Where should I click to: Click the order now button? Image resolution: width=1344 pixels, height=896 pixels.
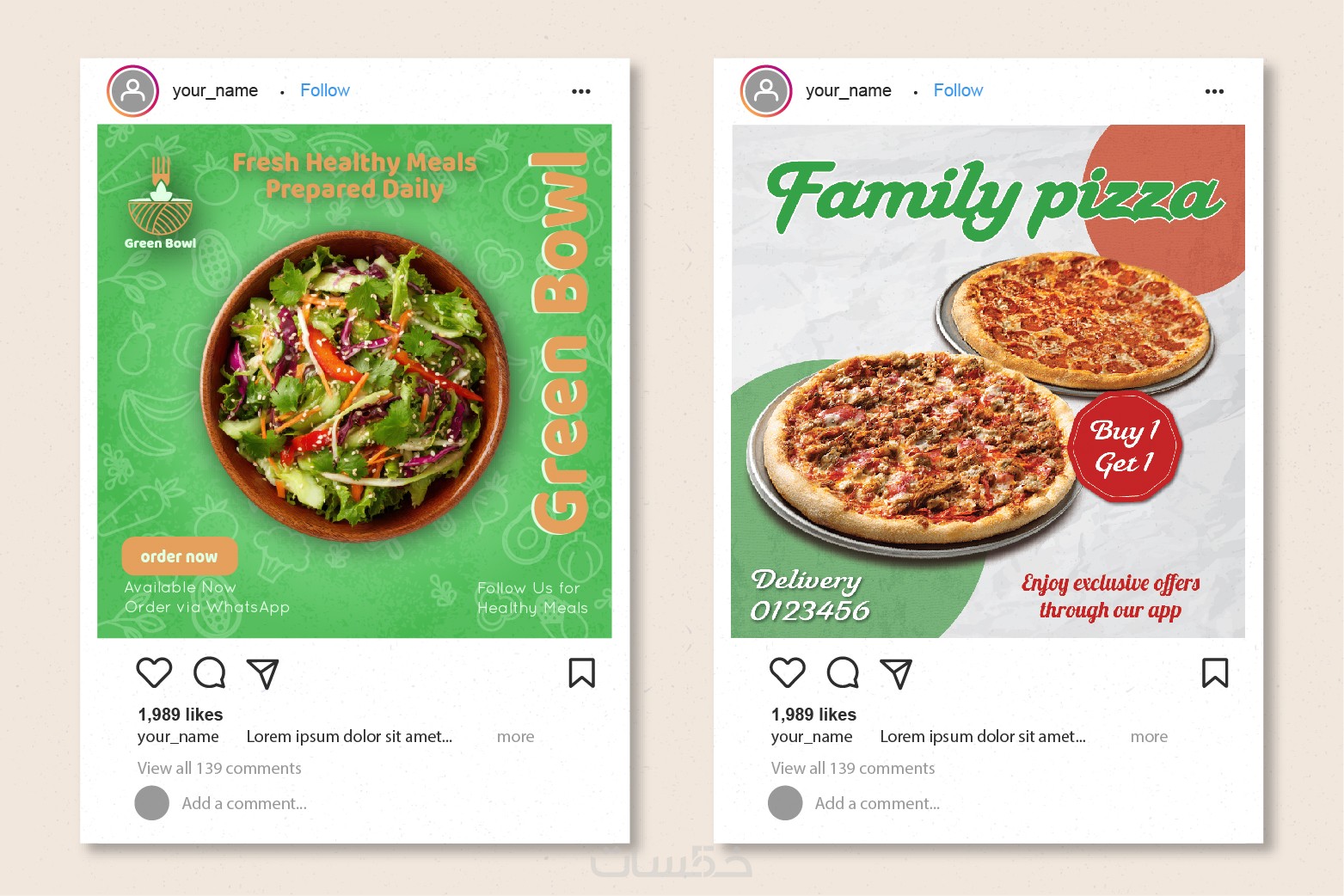pos(180,556)
